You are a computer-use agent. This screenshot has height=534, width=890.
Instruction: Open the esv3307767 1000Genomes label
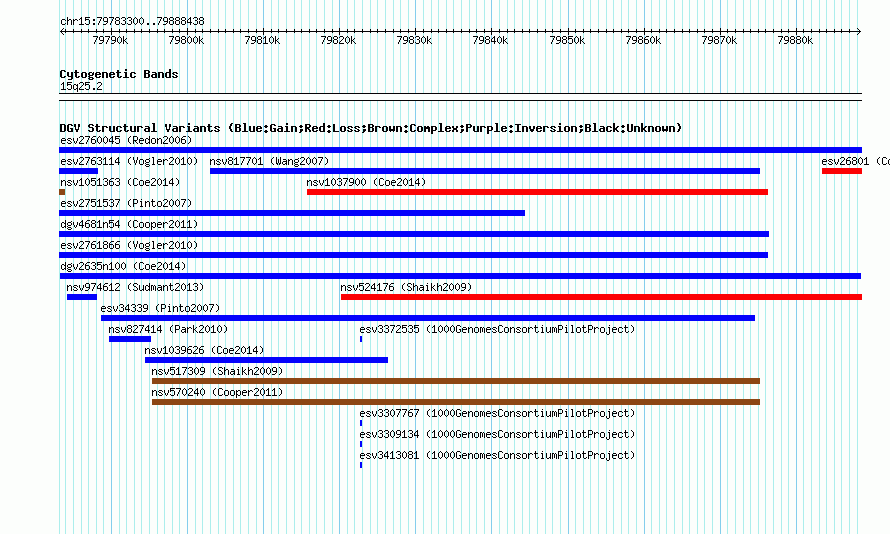point(497,413)
